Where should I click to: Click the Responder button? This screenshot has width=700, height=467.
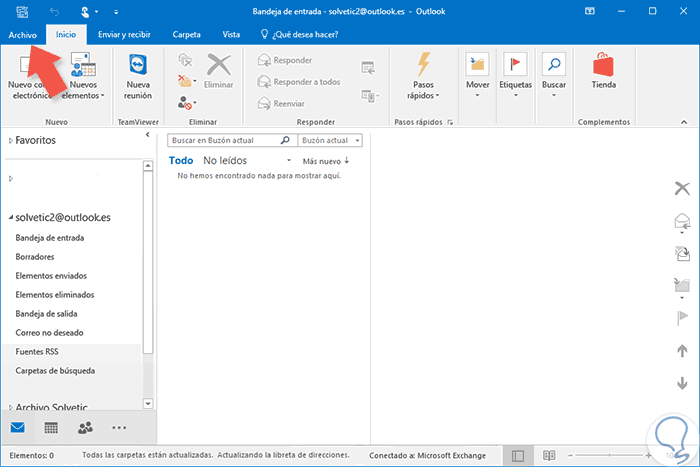pyautogui.click(x=285, y=60)
